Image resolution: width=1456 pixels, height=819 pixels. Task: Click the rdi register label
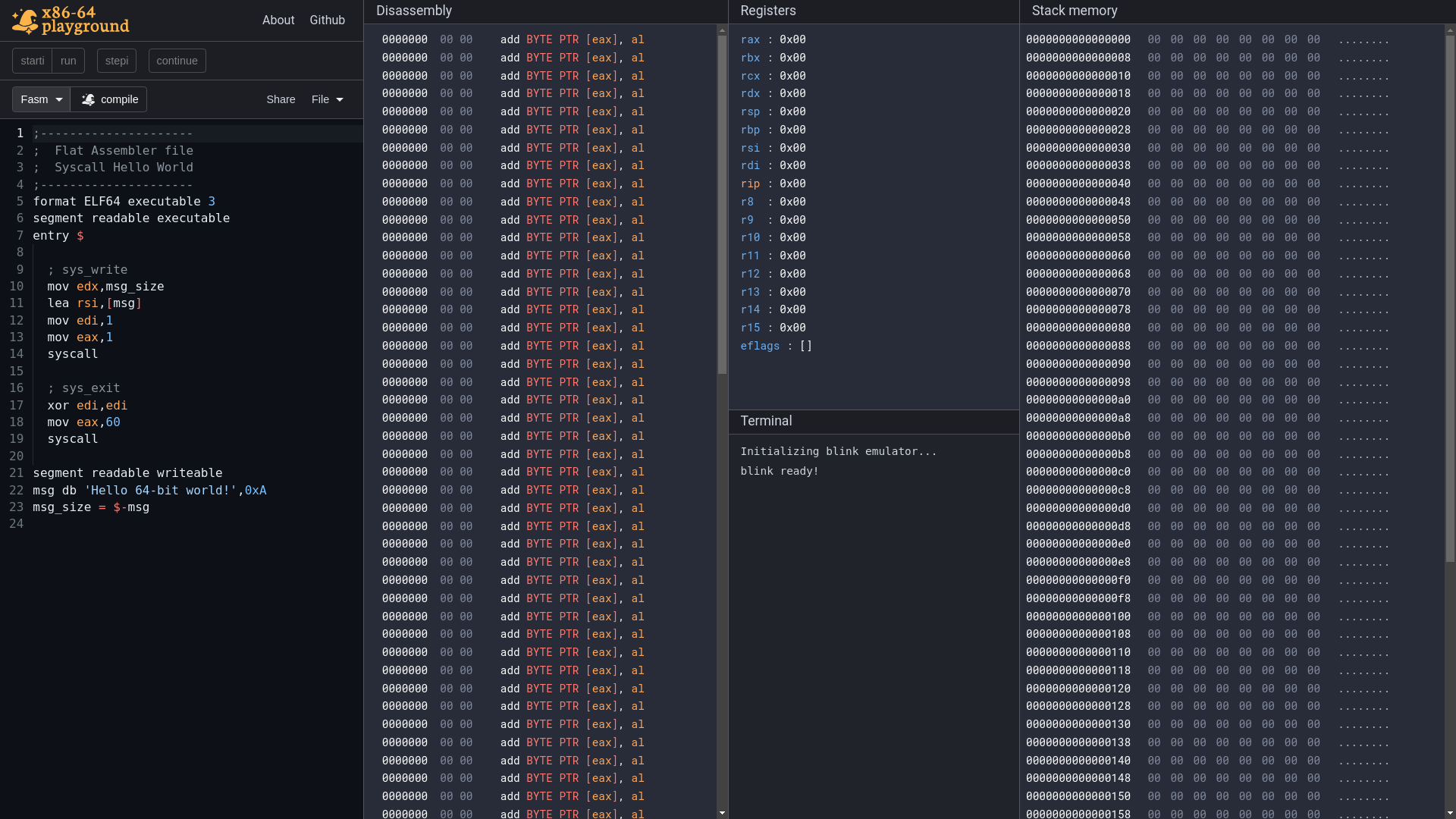coord(750,165)
